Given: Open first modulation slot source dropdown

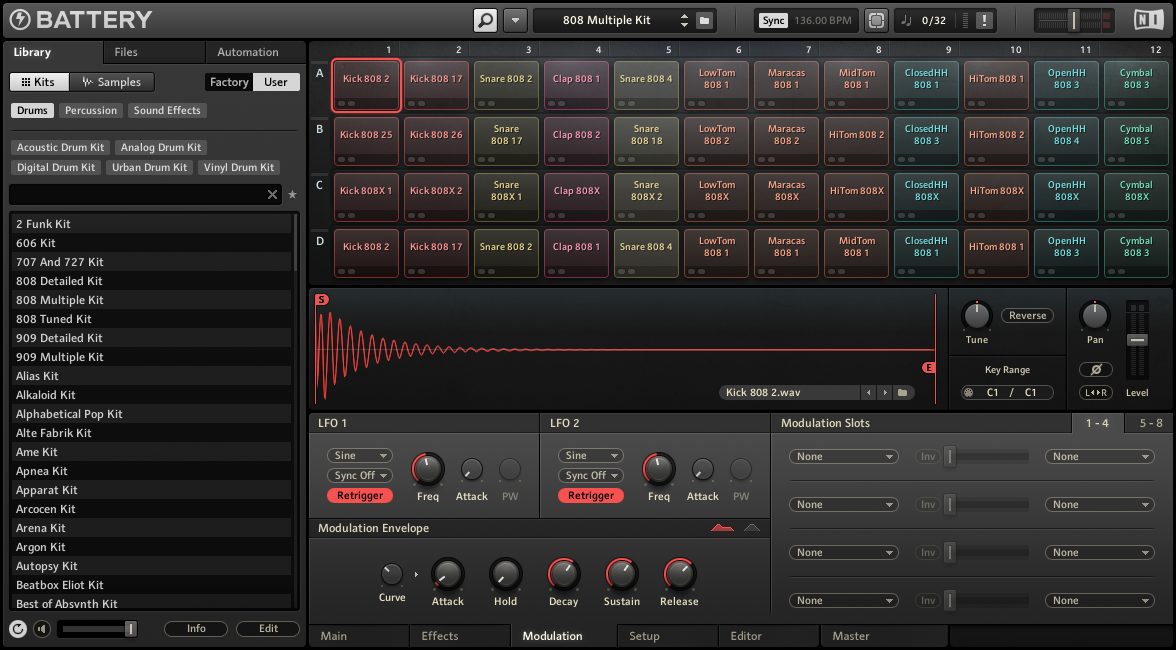Looking at the screenshot, I should point(844,457).
